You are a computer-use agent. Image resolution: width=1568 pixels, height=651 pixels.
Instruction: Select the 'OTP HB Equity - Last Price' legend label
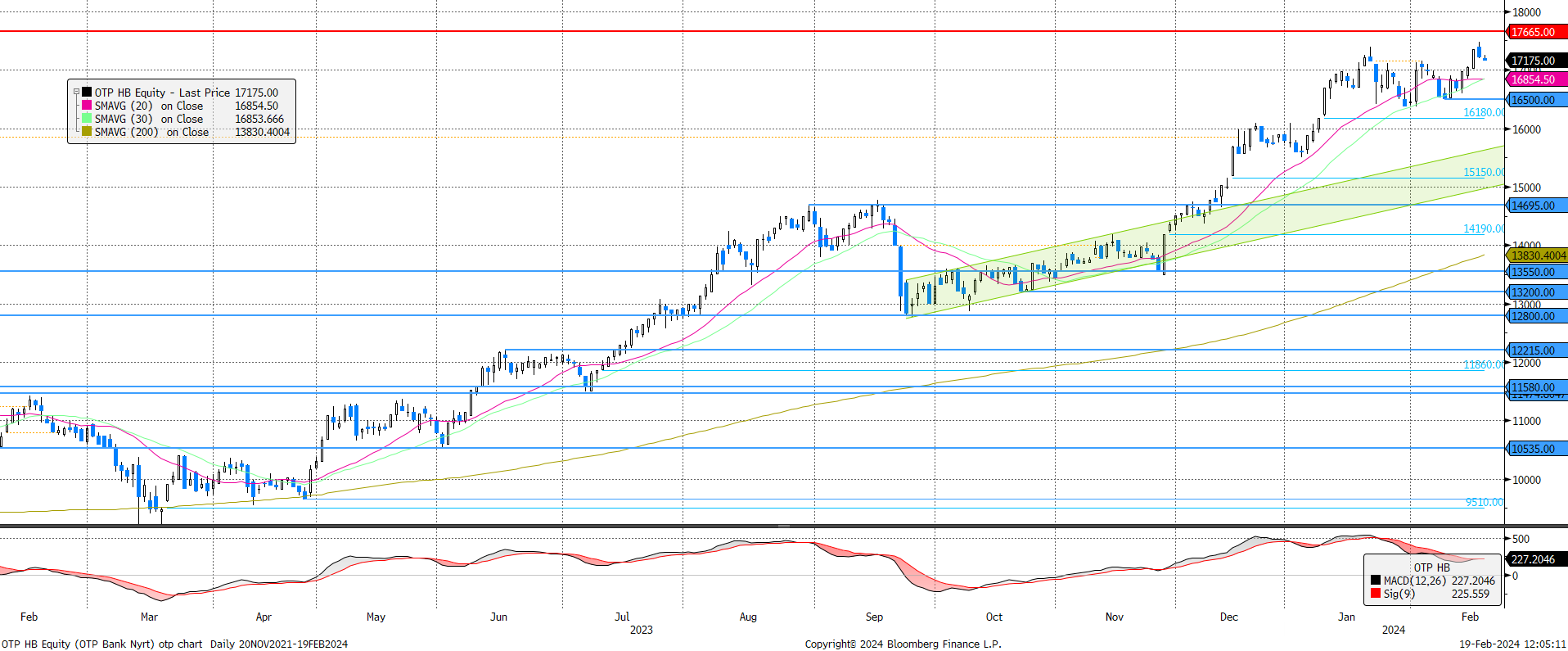(x=162, y=93)
